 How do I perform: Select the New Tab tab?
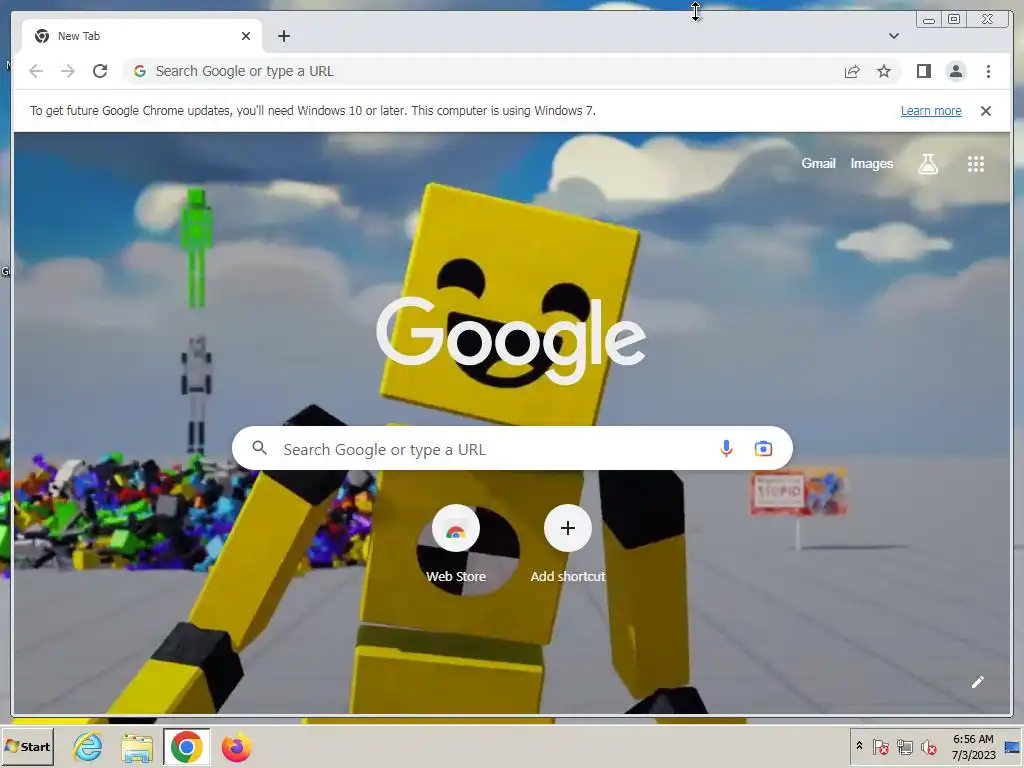click(x=142, y=36)
